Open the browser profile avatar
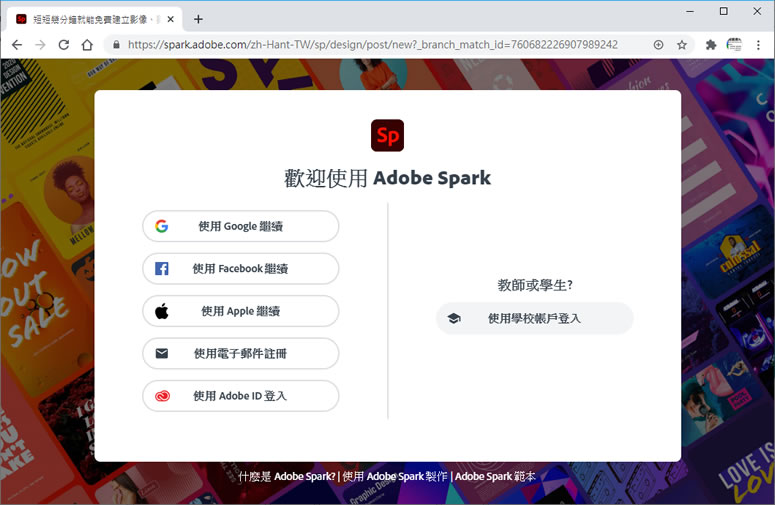Viewport: 775px width, 505px height. pos(734,45)
